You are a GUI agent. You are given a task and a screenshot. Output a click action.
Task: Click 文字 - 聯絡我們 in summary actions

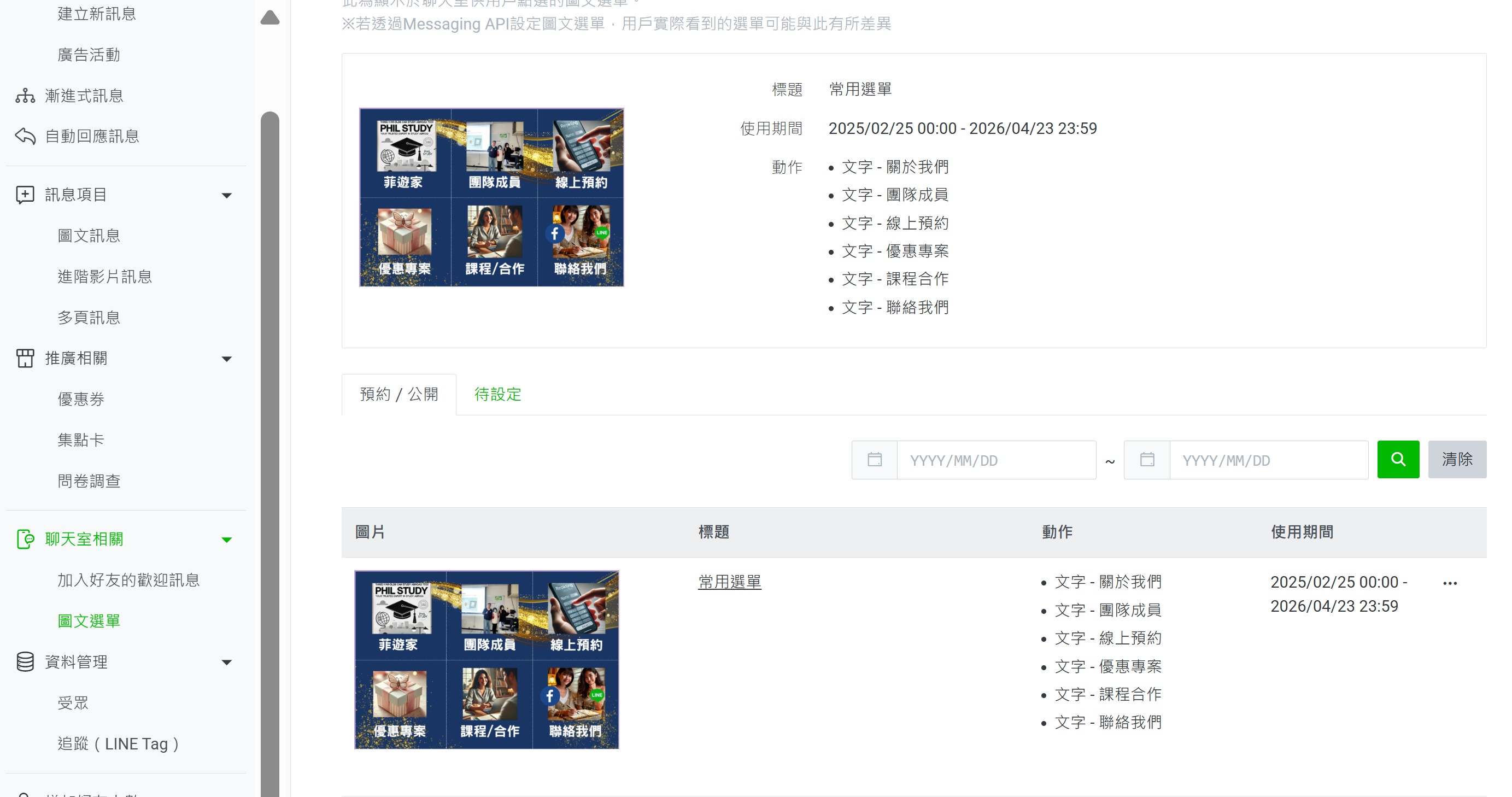pyautogui.click(x=895, y=308)
